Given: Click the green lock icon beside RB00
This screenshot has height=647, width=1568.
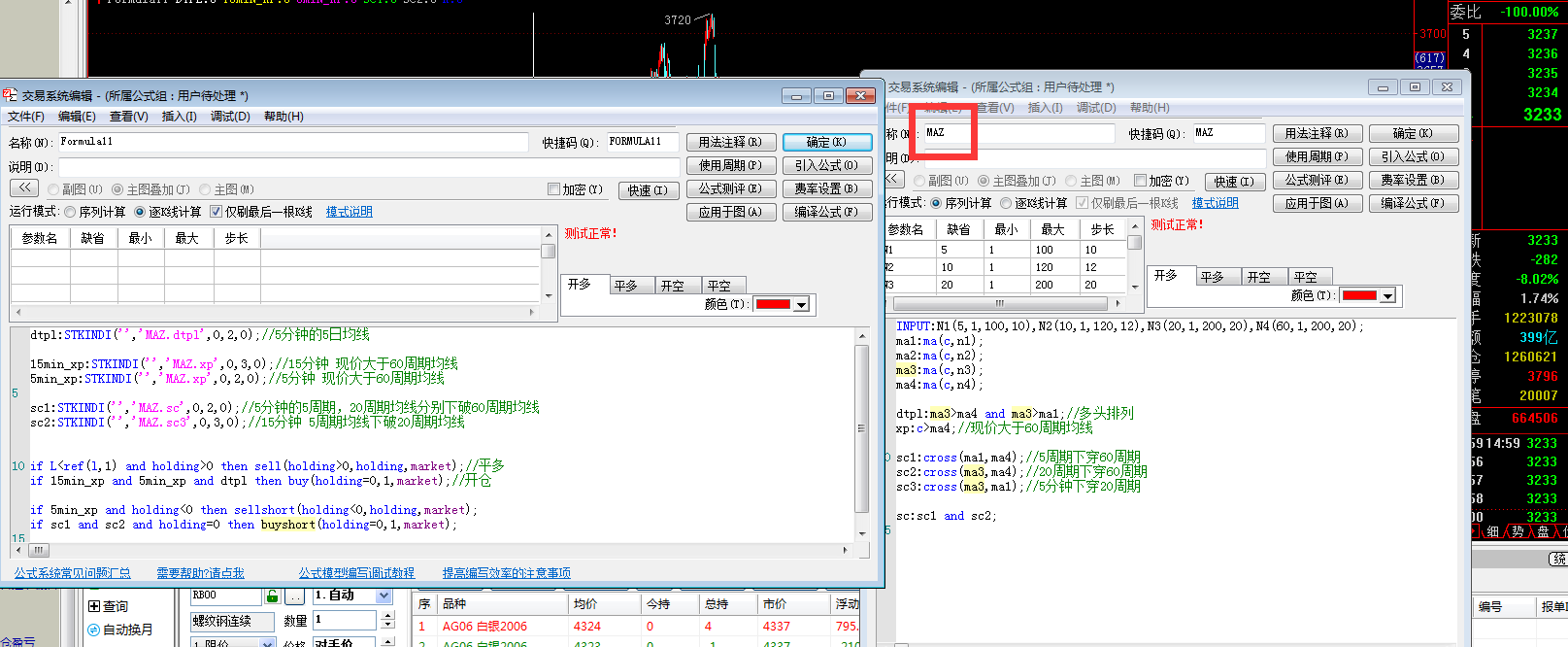Looking at the screenshot, I should 273,596.
